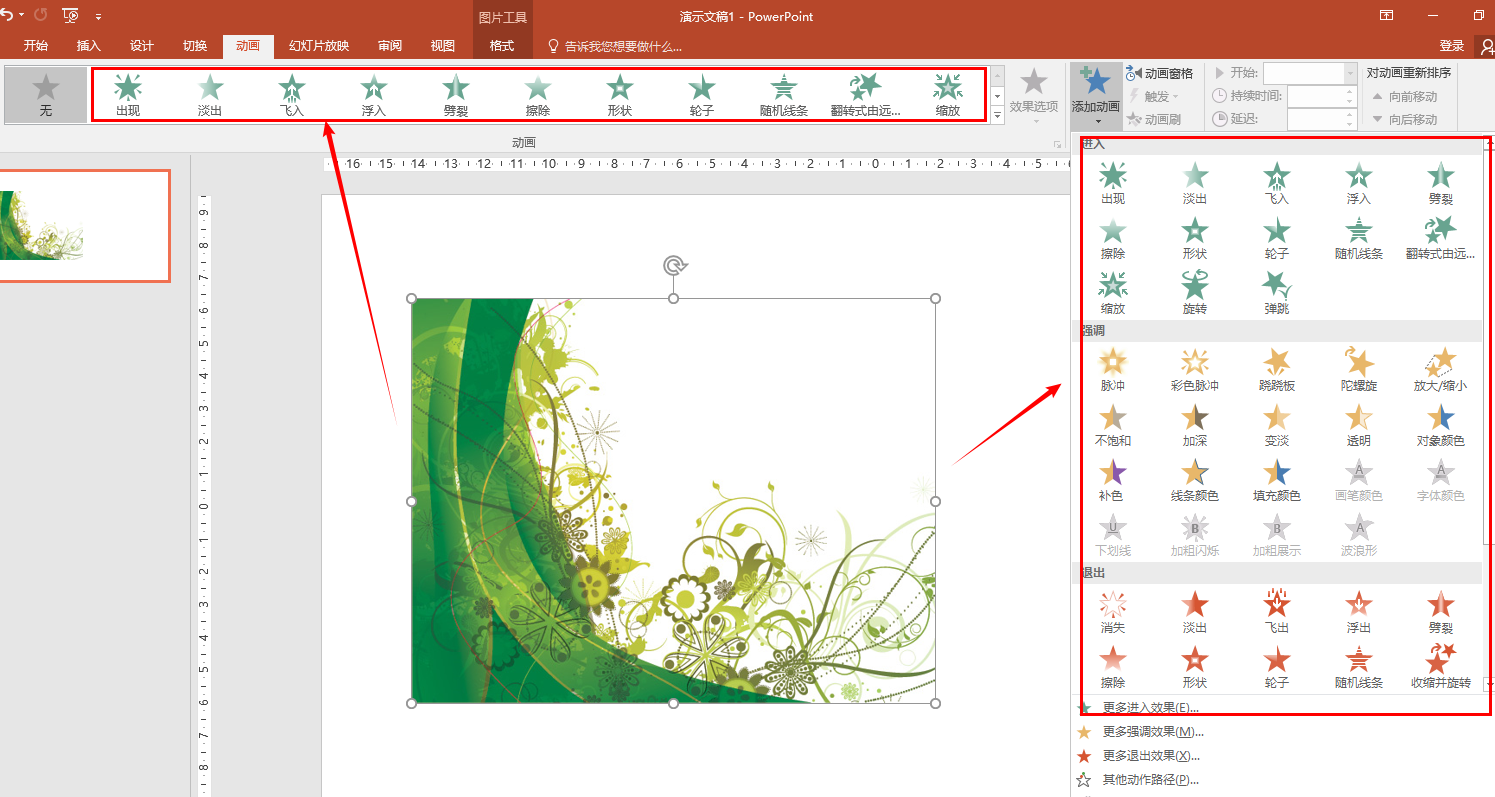Screen dimensions: 1495x797
Task: Pick 弹跳 entrance effect in the dropdown panel
Action: pos(1277,292)
